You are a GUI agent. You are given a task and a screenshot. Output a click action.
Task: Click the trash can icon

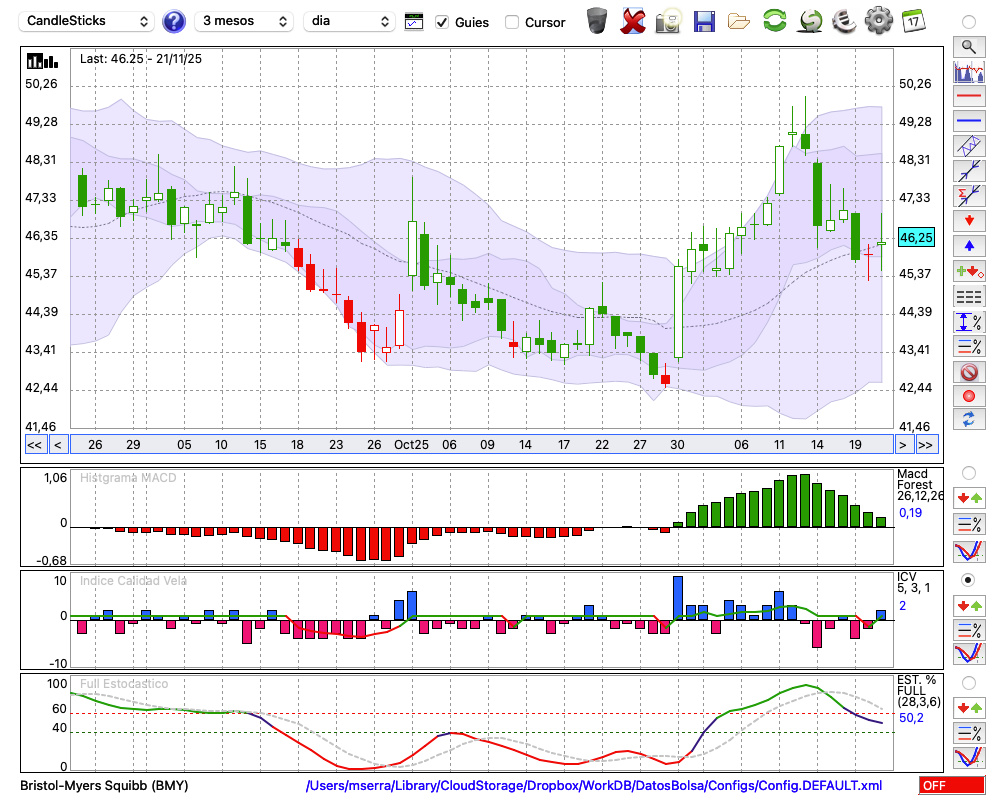[x=597, y=21]
